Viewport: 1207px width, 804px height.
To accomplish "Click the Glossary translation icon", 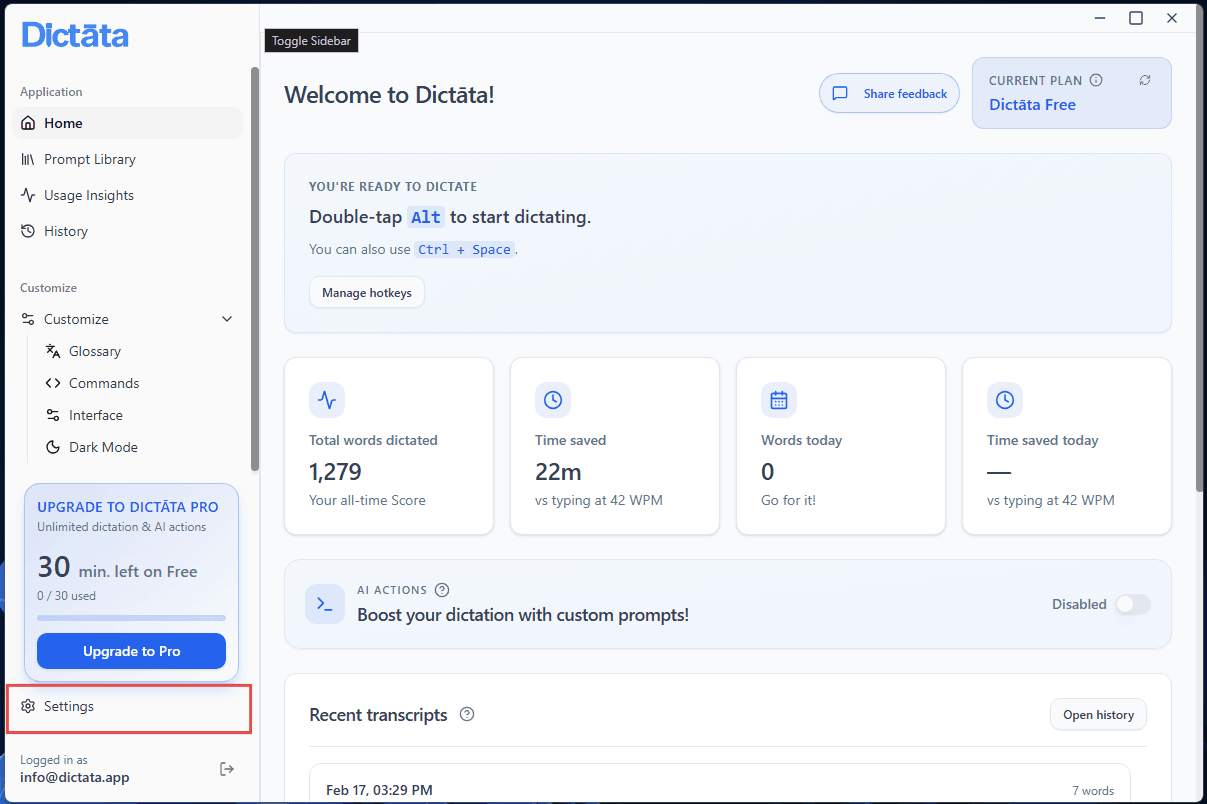I will (53, 351).
